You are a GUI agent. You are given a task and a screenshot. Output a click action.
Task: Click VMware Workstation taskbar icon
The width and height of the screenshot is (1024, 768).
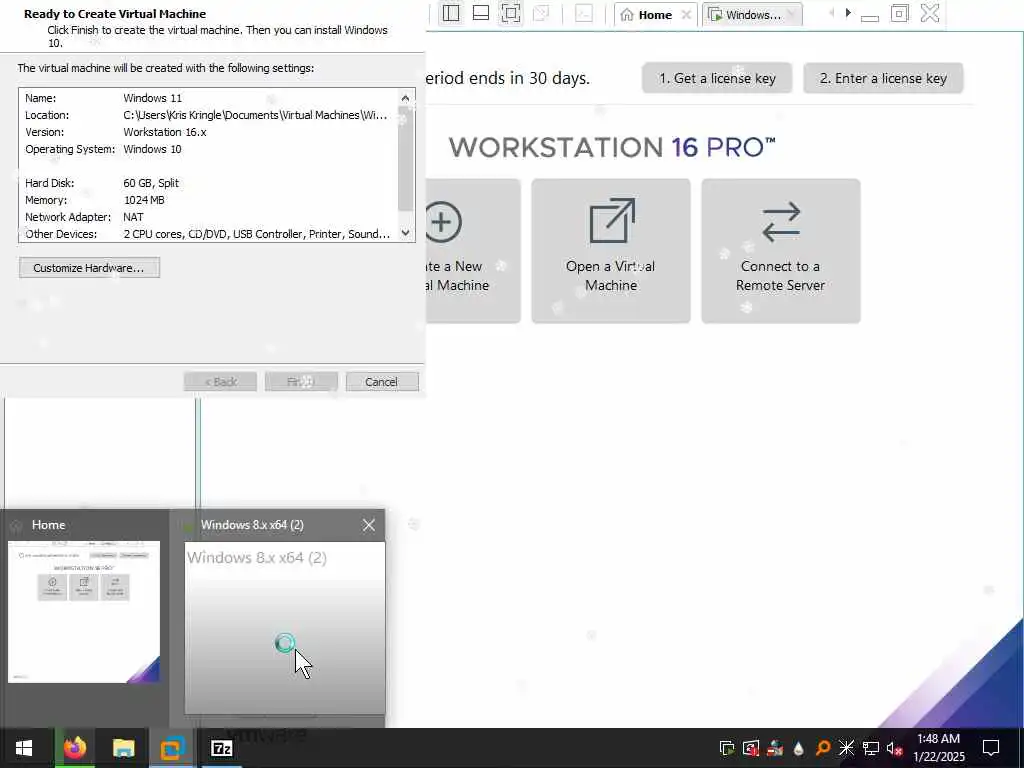click(172, 748)
